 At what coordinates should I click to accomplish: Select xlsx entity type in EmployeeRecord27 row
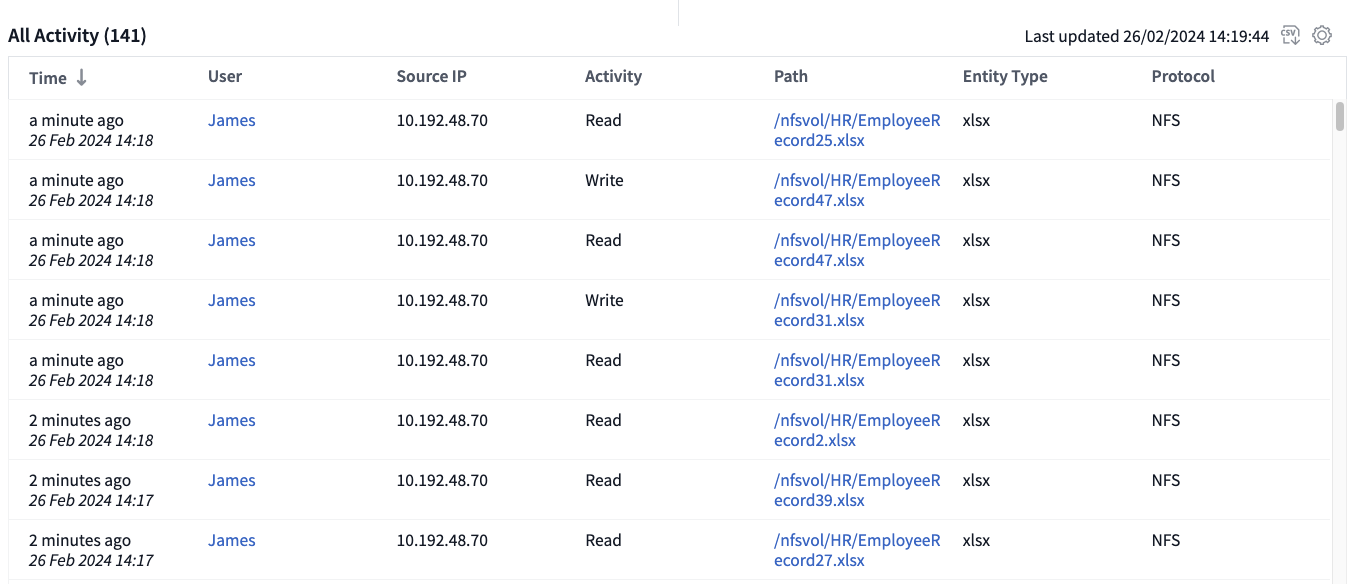click(976, 540)
